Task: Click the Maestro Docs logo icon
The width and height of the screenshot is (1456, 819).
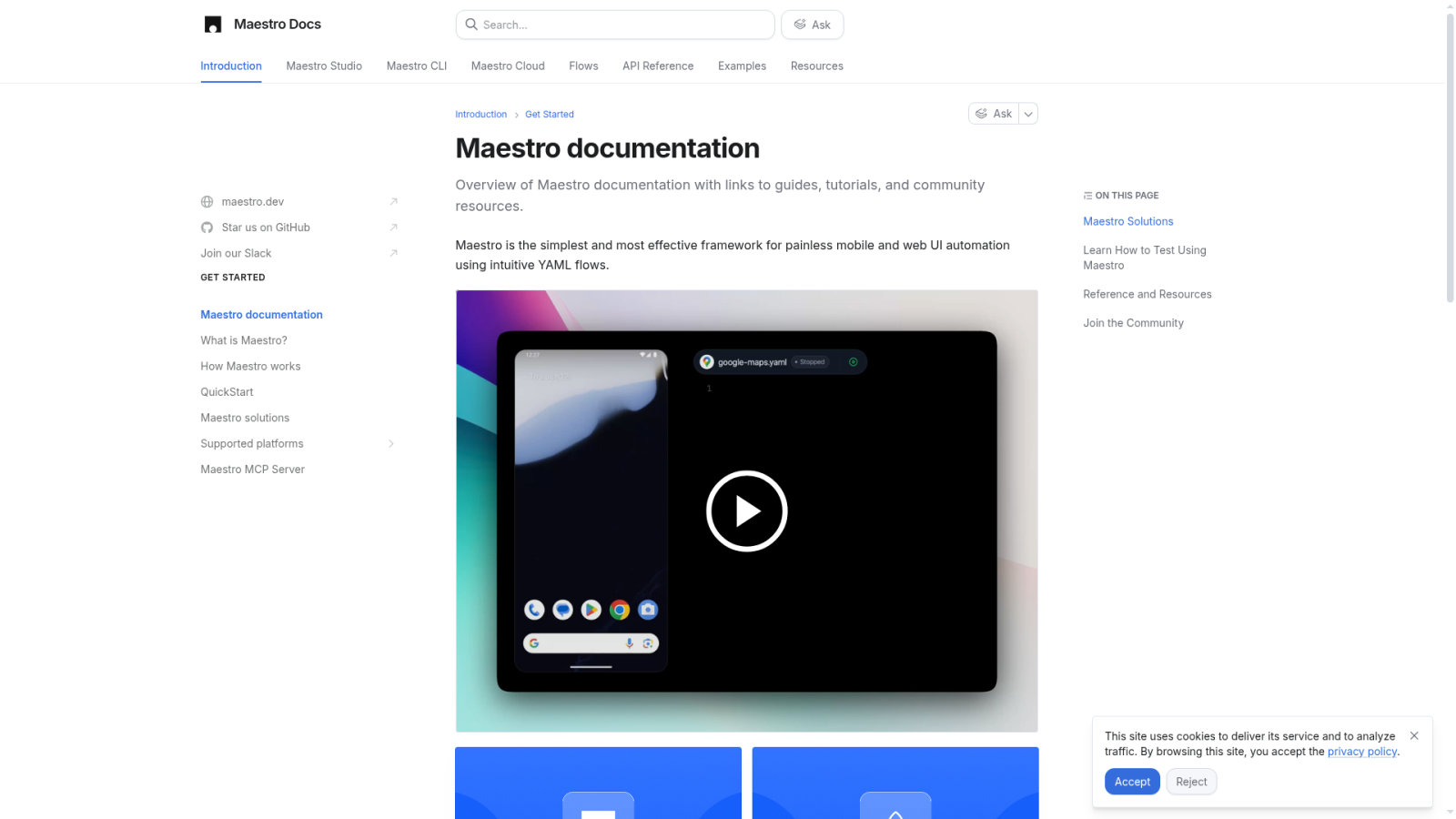Action: (213, 25)
